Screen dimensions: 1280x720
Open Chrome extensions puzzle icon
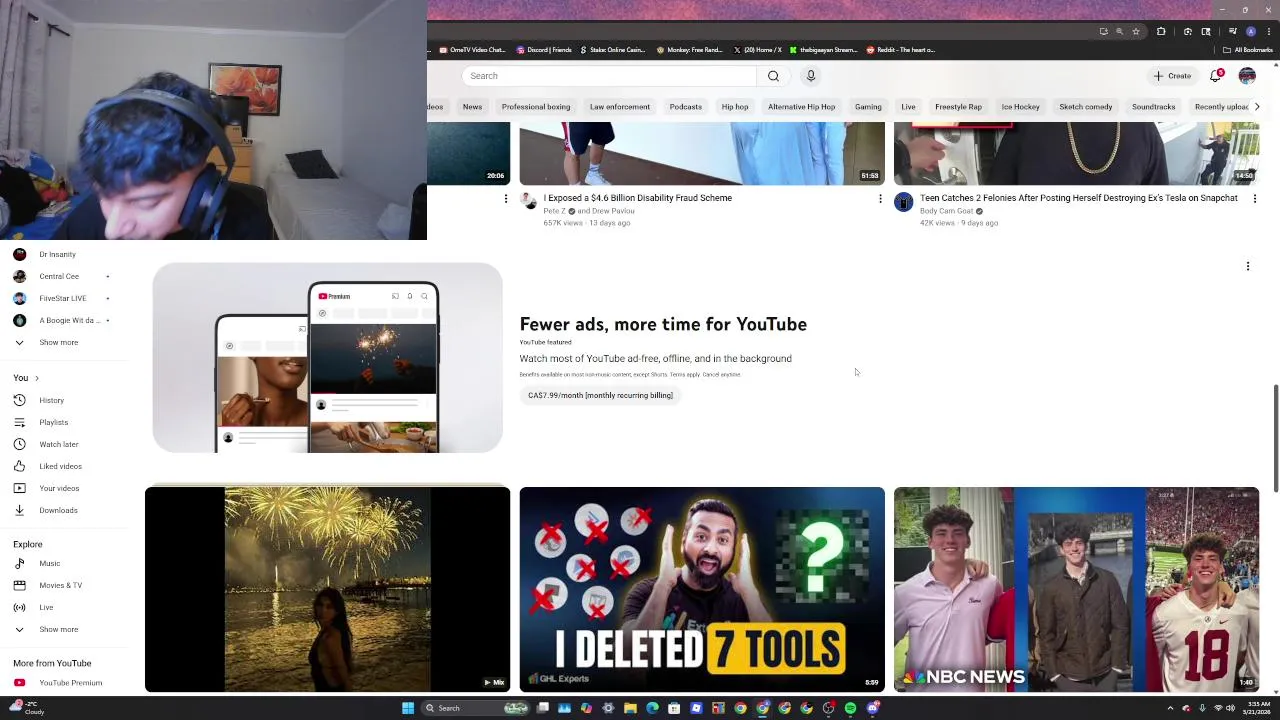point(1161,31)
